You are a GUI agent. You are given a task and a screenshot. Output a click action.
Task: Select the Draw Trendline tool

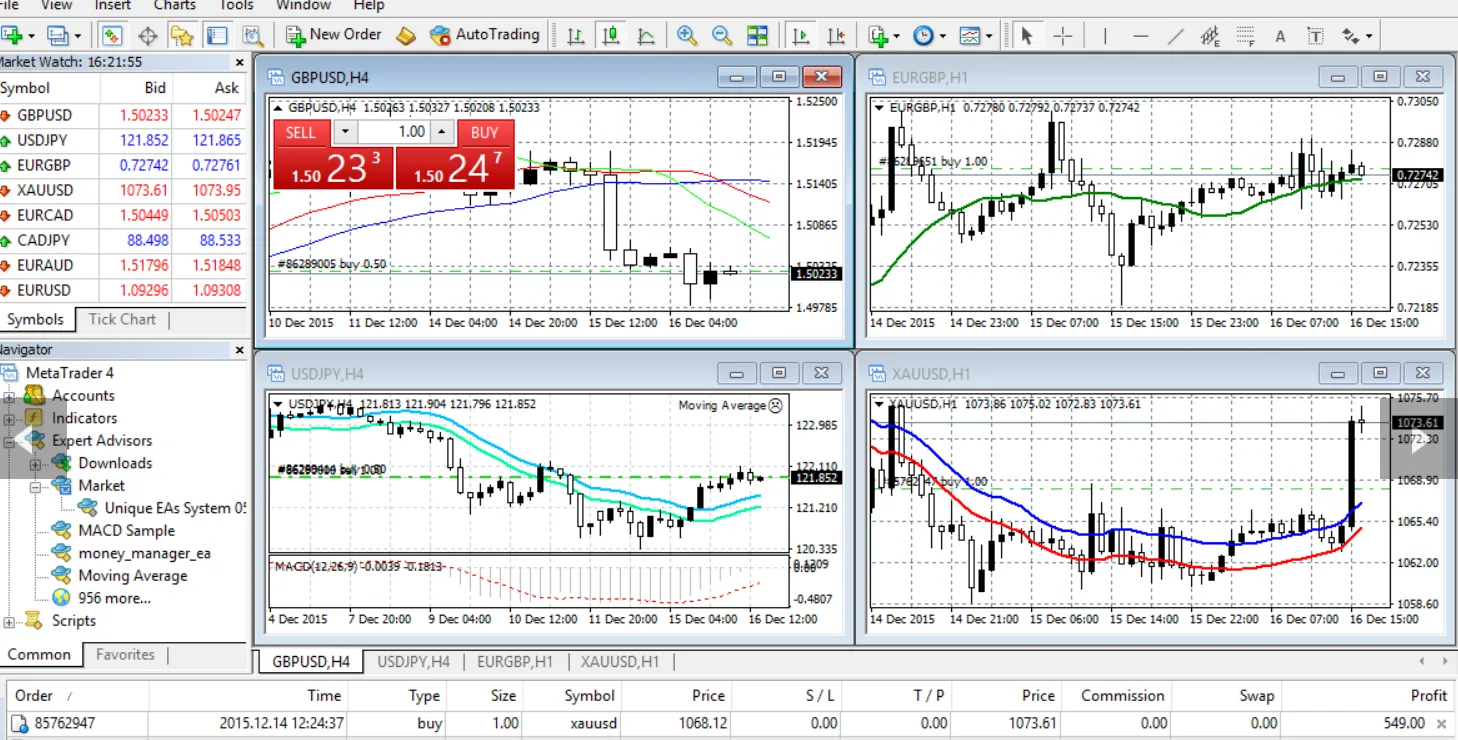(1176, 36)
